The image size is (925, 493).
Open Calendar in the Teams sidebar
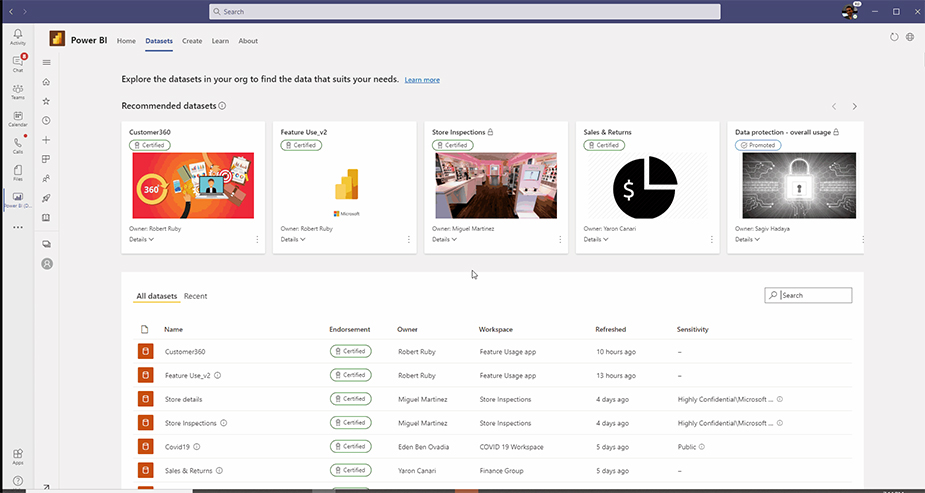coord(18,119)
